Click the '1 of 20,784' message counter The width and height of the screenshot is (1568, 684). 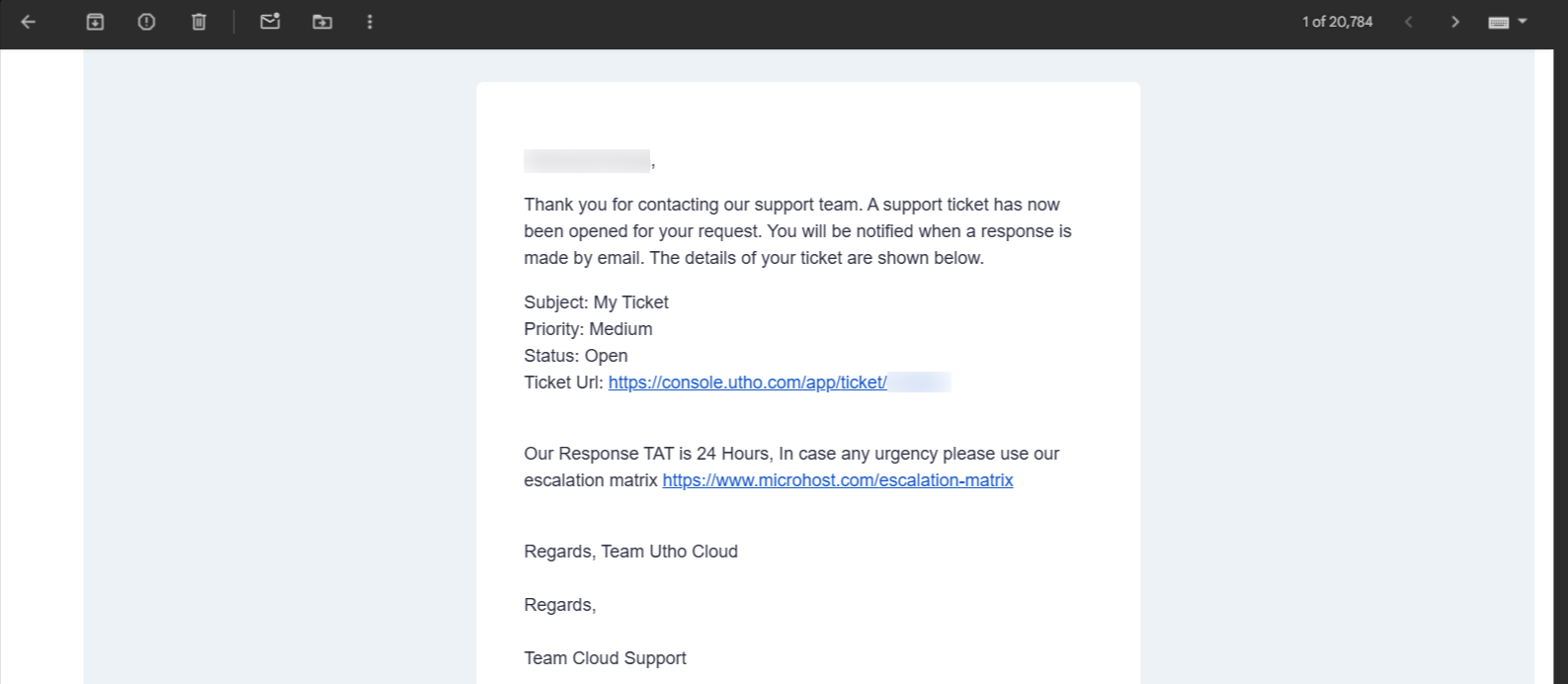tap(1337, 22)
